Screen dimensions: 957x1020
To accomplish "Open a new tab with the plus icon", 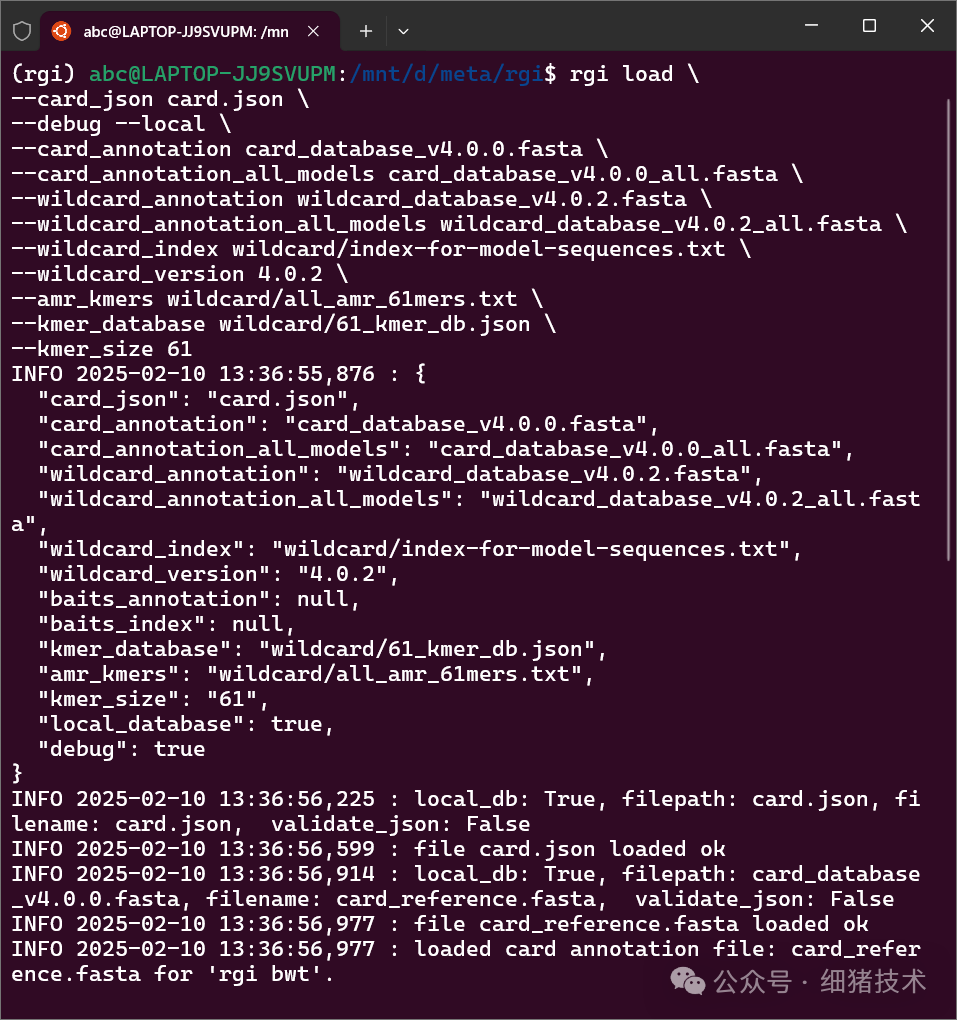I will (365, 31).
